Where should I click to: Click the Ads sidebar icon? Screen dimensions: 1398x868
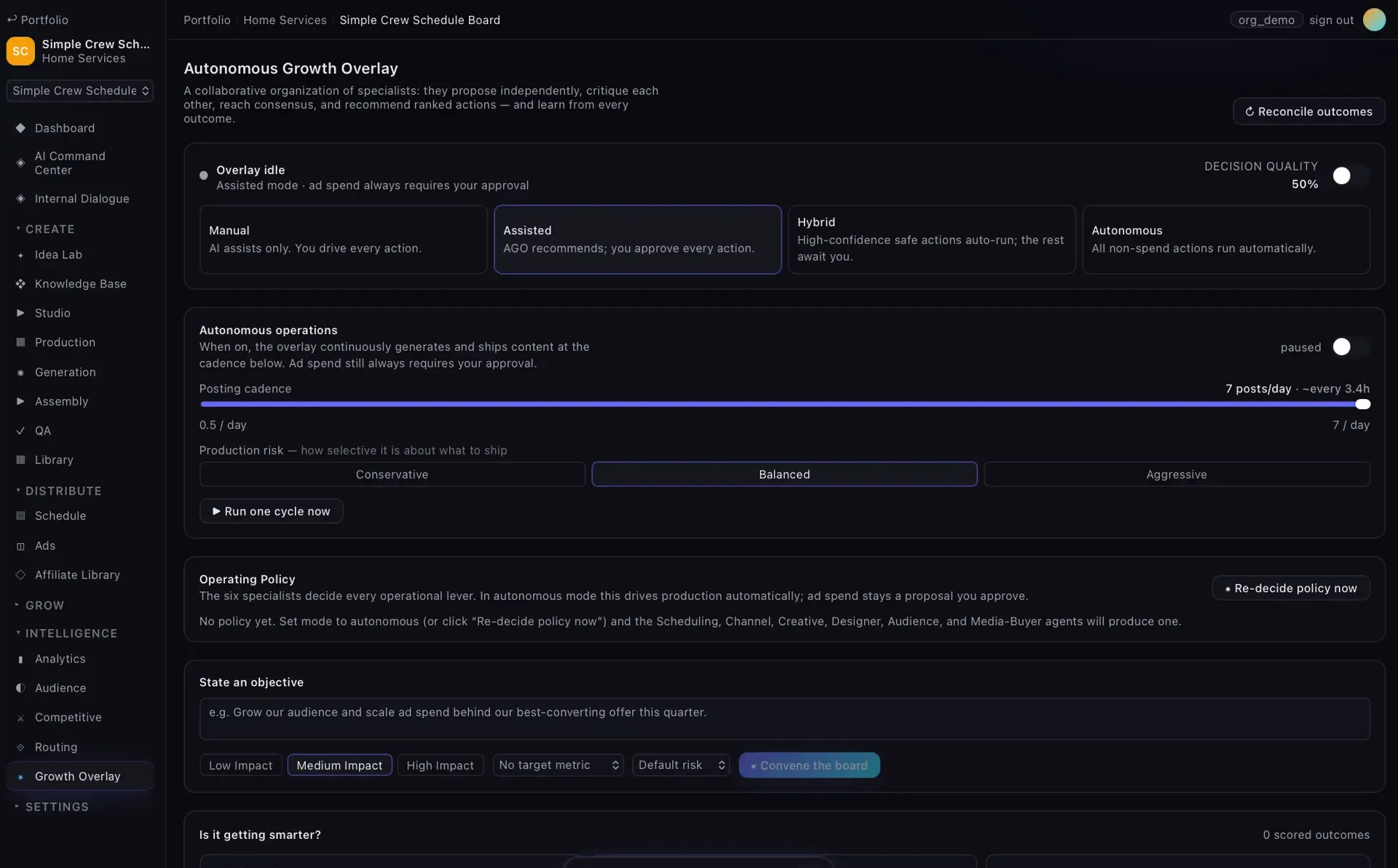point(20,545)
